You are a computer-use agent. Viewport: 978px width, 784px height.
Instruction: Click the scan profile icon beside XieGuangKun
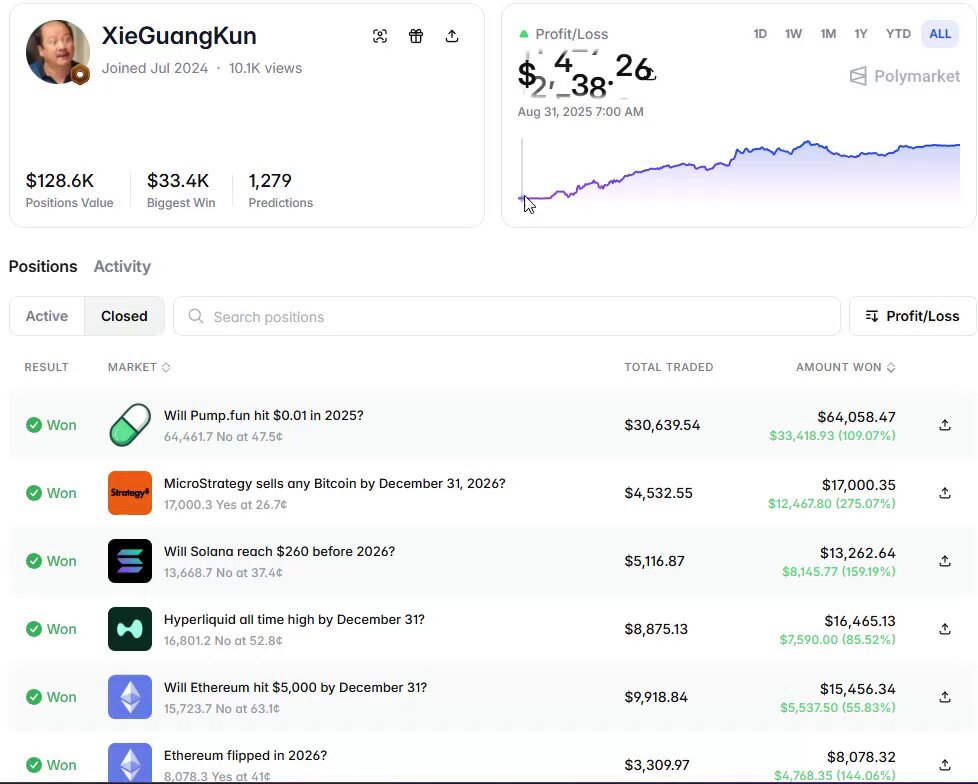(x=380, y=36)
